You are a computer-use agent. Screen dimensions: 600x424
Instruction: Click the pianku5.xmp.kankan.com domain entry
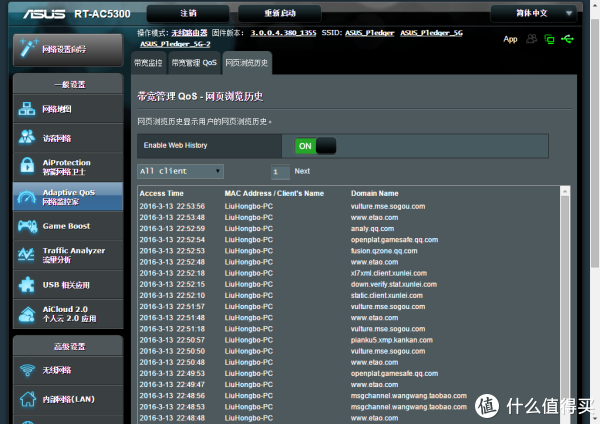391,340
